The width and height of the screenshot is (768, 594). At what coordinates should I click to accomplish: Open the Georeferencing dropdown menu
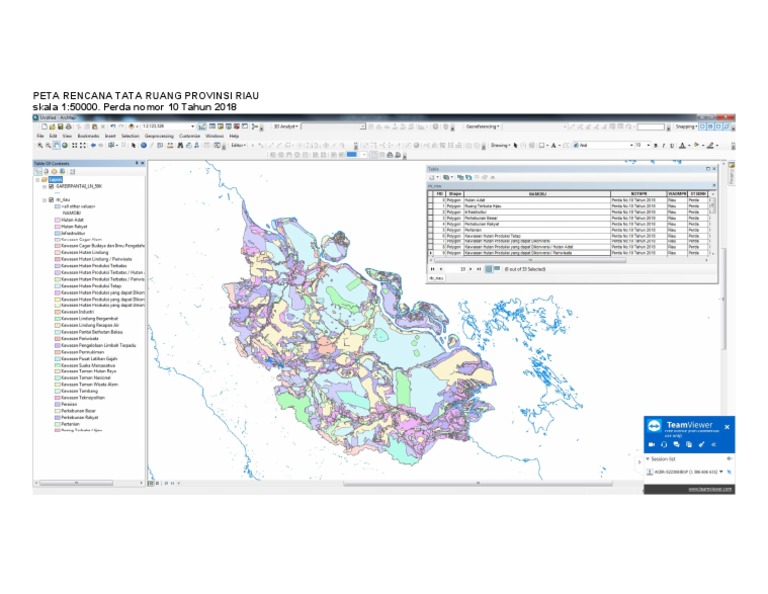pyautogui.click(x=482, y=126)
